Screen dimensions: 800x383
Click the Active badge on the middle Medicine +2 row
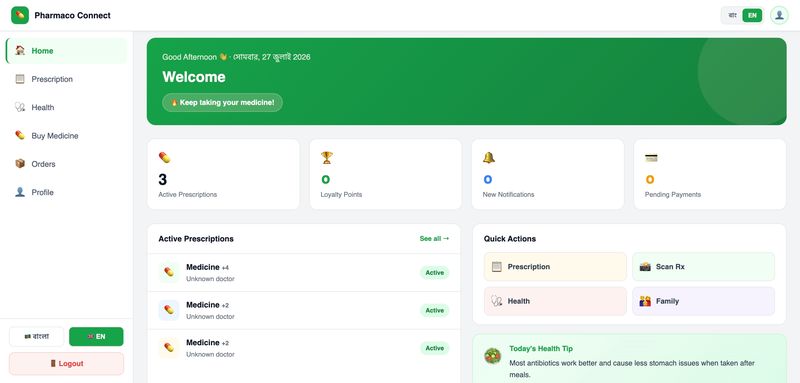coord(435,311)
